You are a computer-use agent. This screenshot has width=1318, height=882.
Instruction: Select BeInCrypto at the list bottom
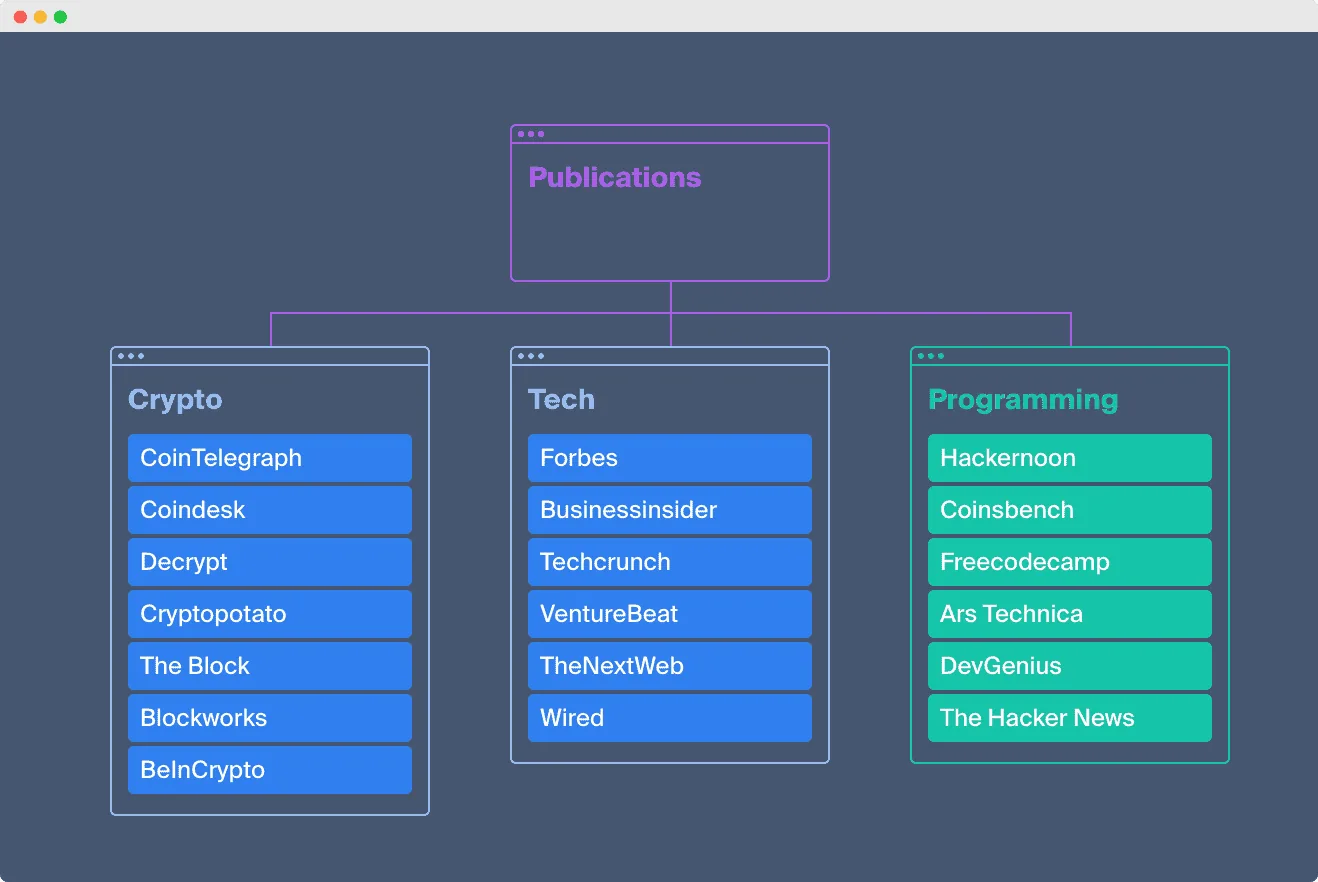click(x=270, y=770)
